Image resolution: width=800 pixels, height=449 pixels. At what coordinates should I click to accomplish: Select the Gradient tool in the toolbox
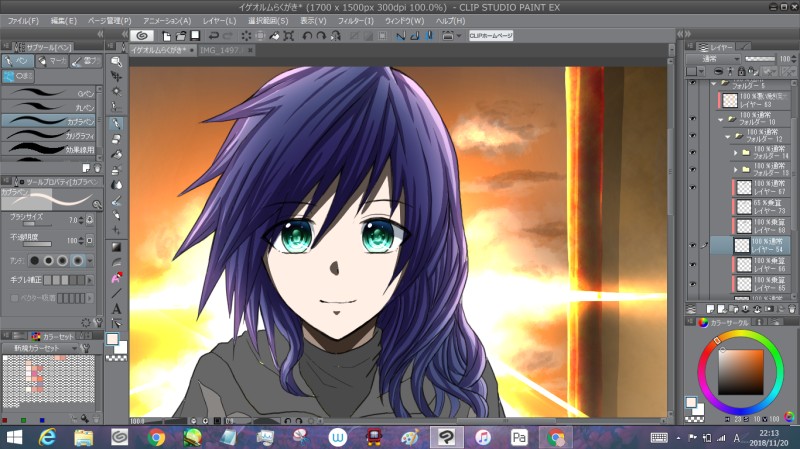[116, 247]
